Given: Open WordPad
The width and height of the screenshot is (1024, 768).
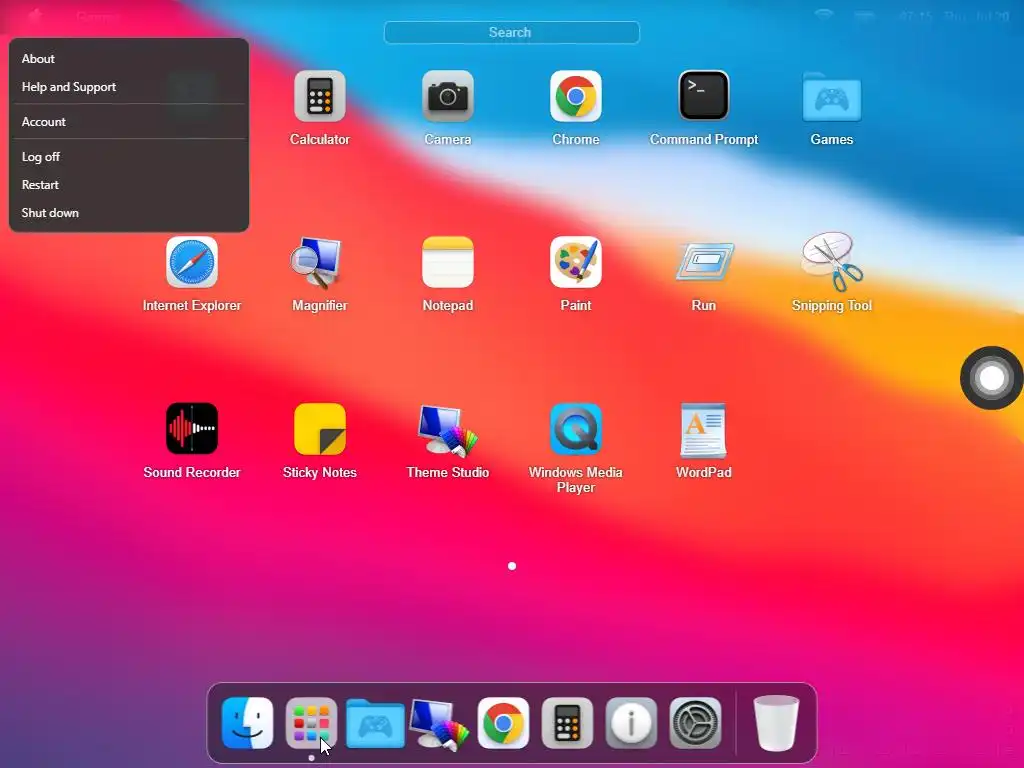Looking at the screenshot, I should (703, 430).
